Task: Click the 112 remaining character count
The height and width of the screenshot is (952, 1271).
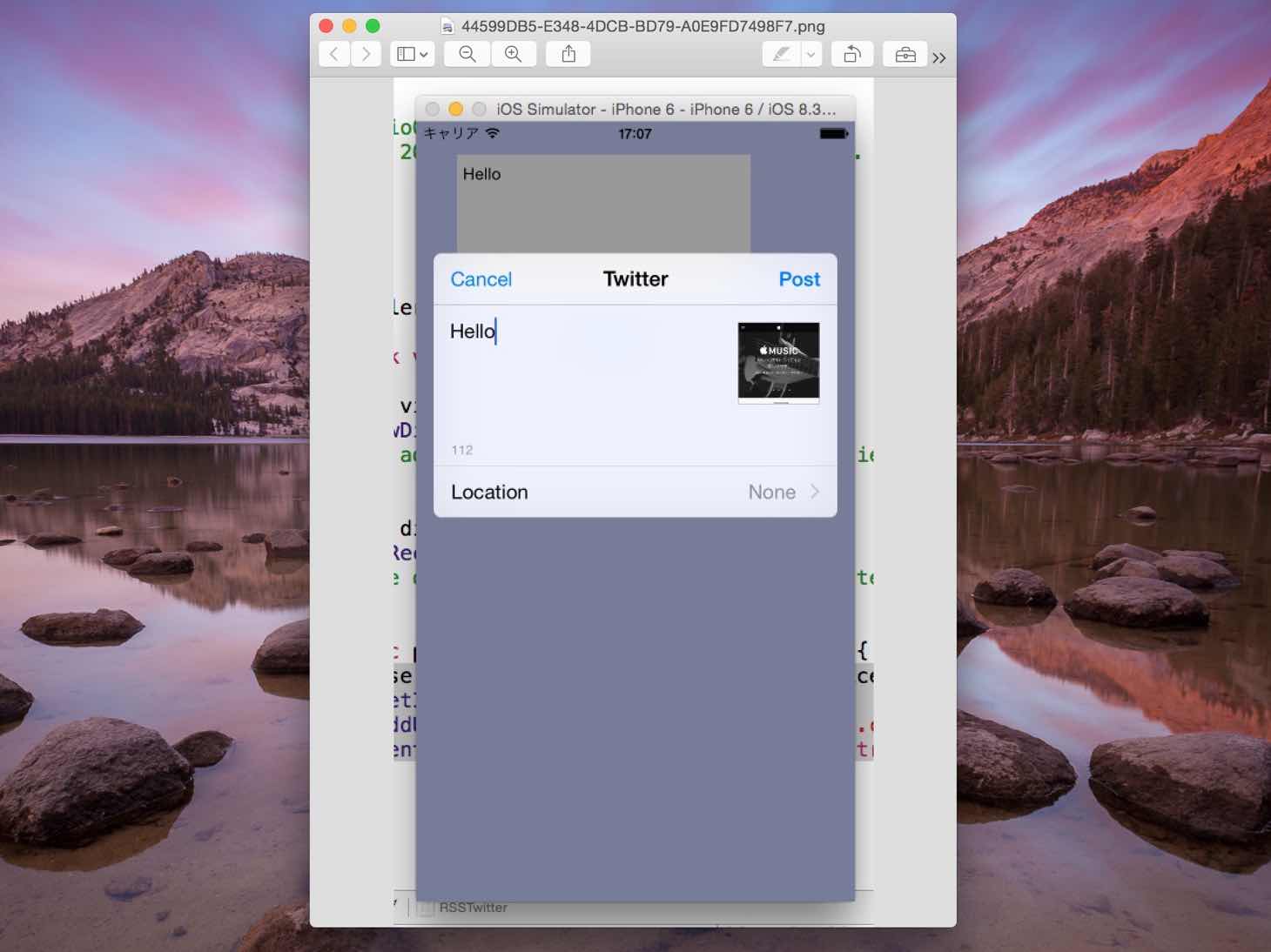Action: pos(462,450)
